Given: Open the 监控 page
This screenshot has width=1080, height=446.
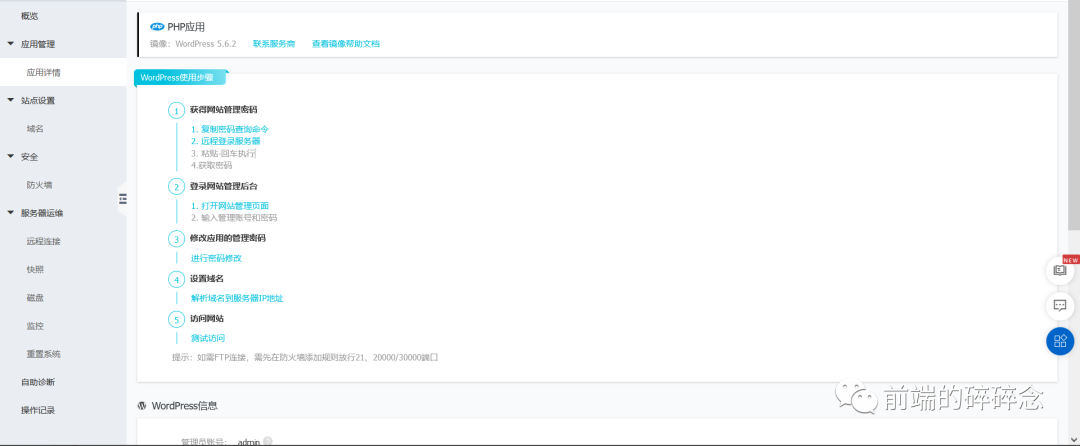Looking at the screenshot, I should tap(35, 326).
